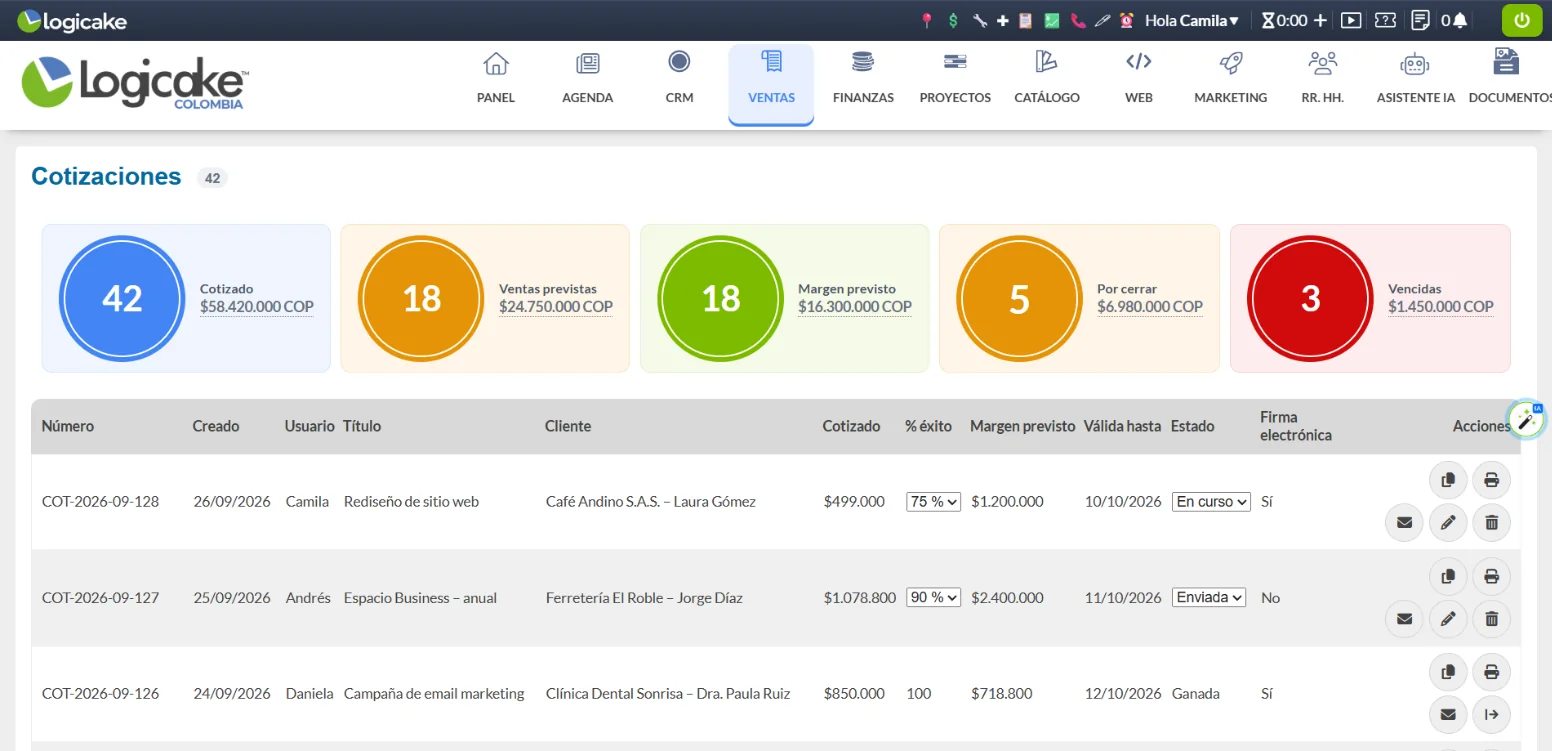The height and width of the screenshot is (751, 1552).
Task: Click the alarm clock icon
Action: tap(1127, 20)
